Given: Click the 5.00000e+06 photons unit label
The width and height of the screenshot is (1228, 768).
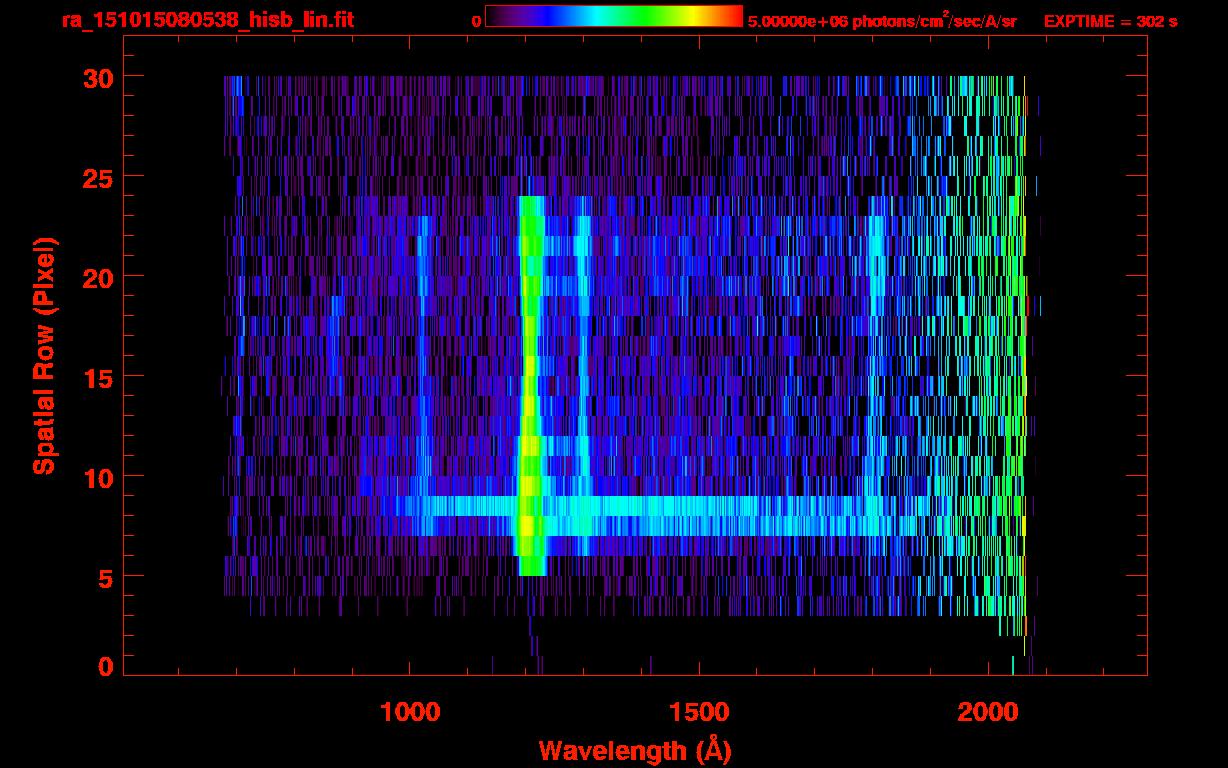Looking at the screenshot, I should tap(881, 21).
